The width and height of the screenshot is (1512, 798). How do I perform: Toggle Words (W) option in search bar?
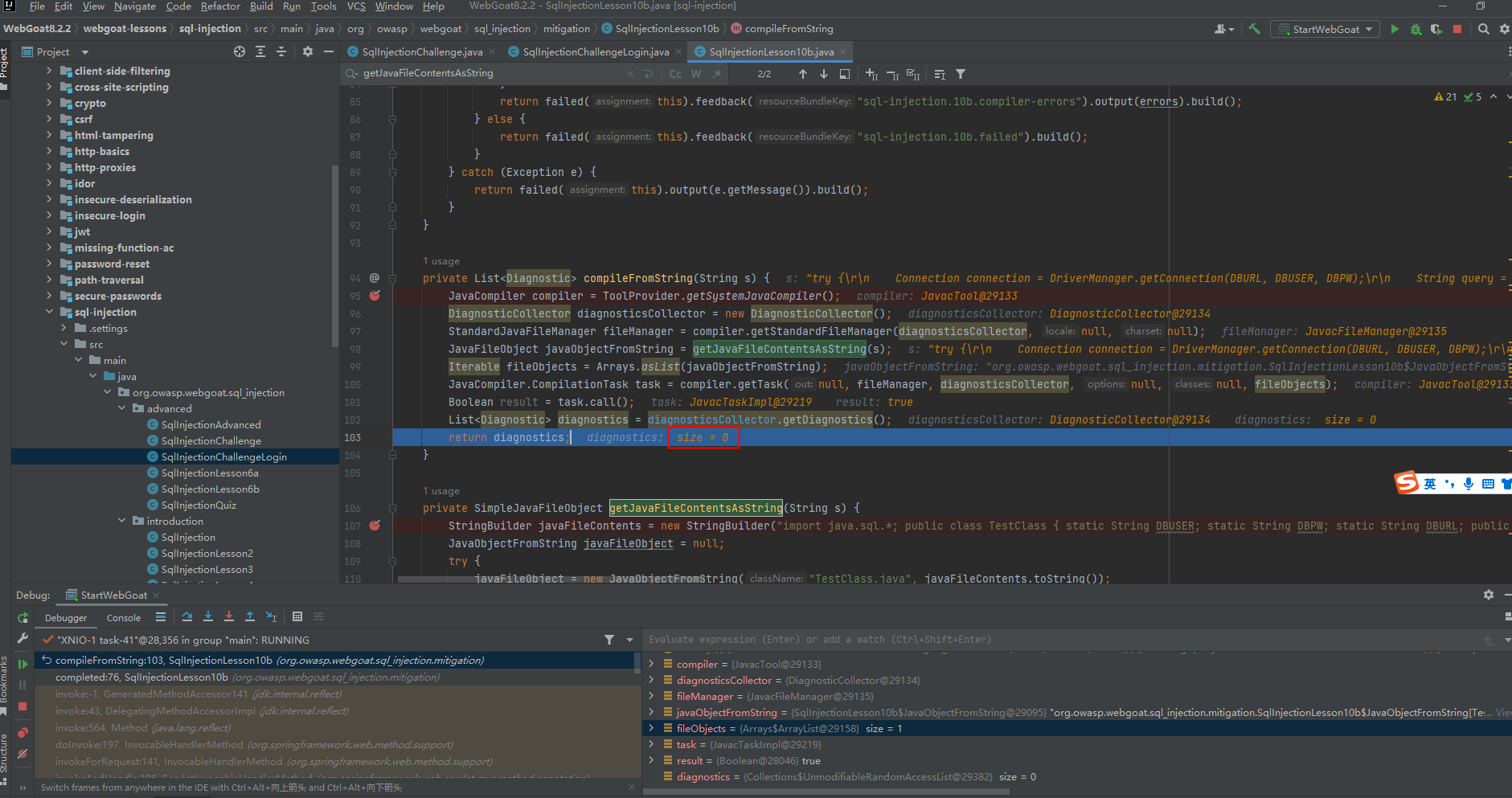click(696, 74)
